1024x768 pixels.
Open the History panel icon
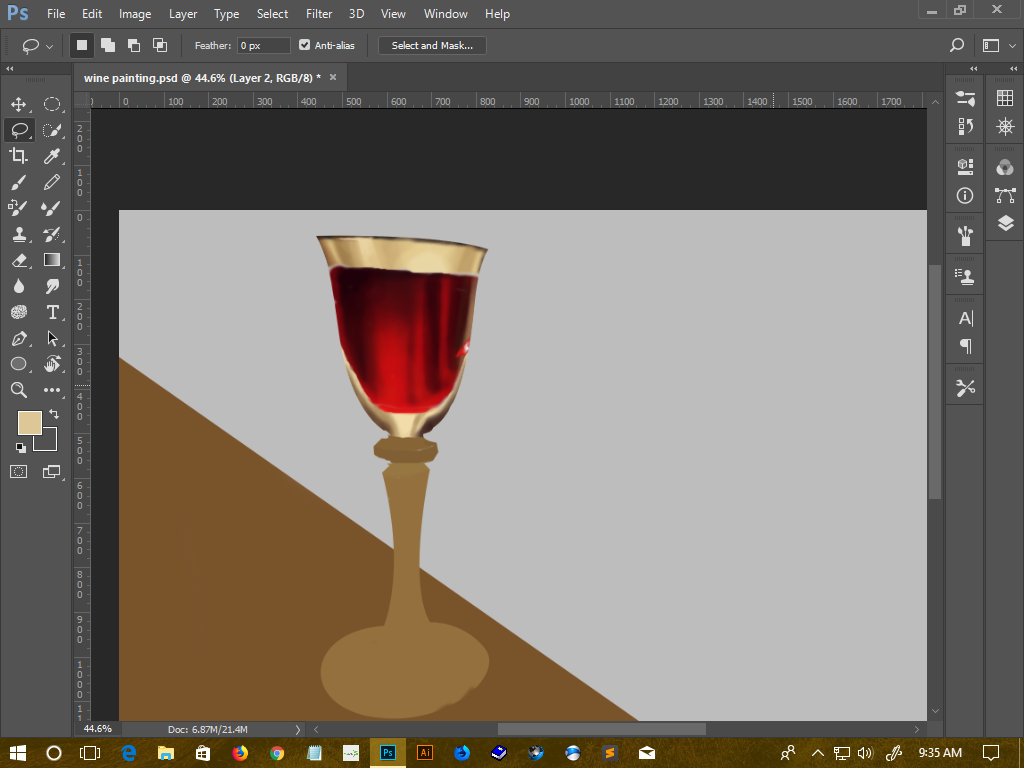[965, 126]
